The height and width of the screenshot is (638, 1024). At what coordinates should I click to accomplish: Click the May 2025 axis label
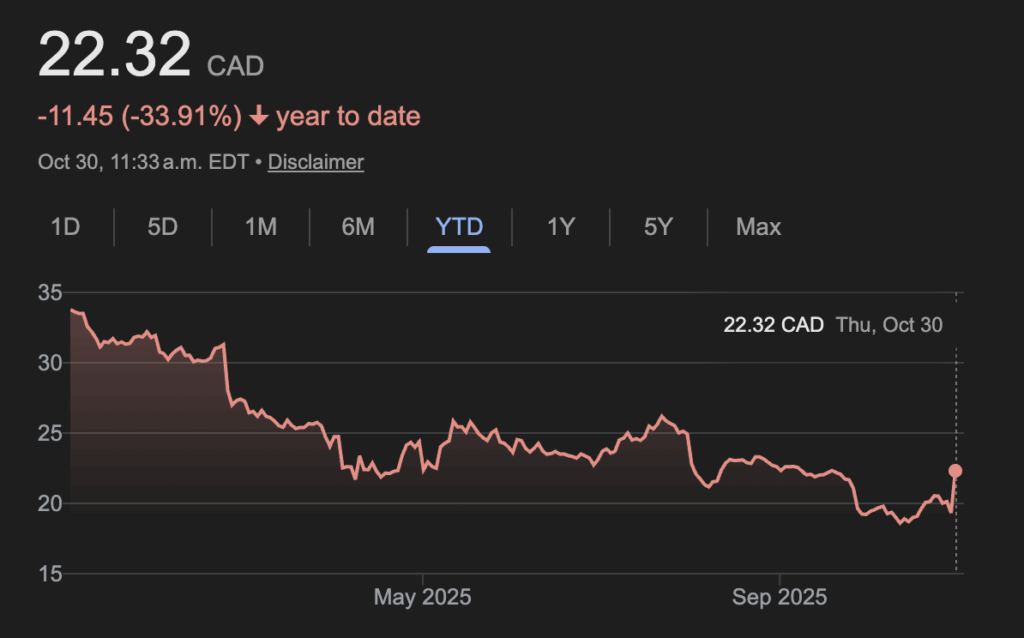(x=422, y=598)
